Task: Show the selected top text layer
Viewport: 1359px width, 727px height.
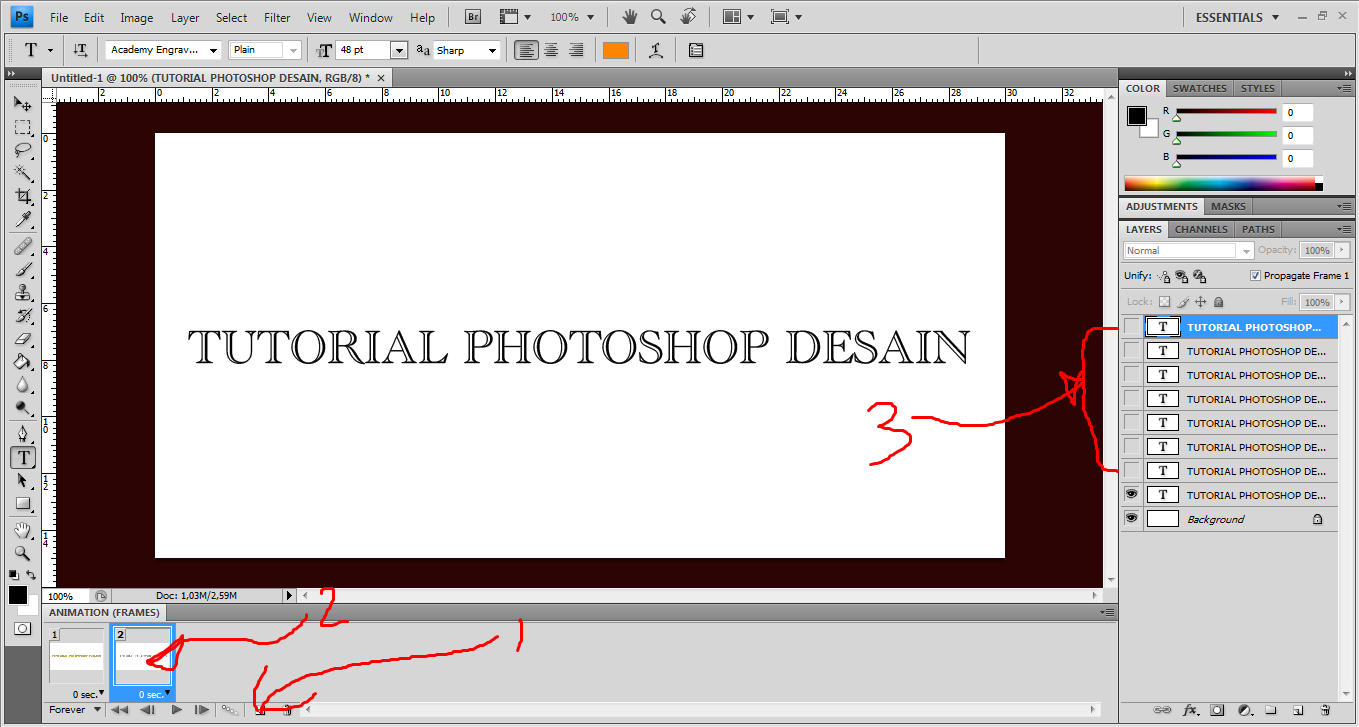Action: coord(1131,327)
